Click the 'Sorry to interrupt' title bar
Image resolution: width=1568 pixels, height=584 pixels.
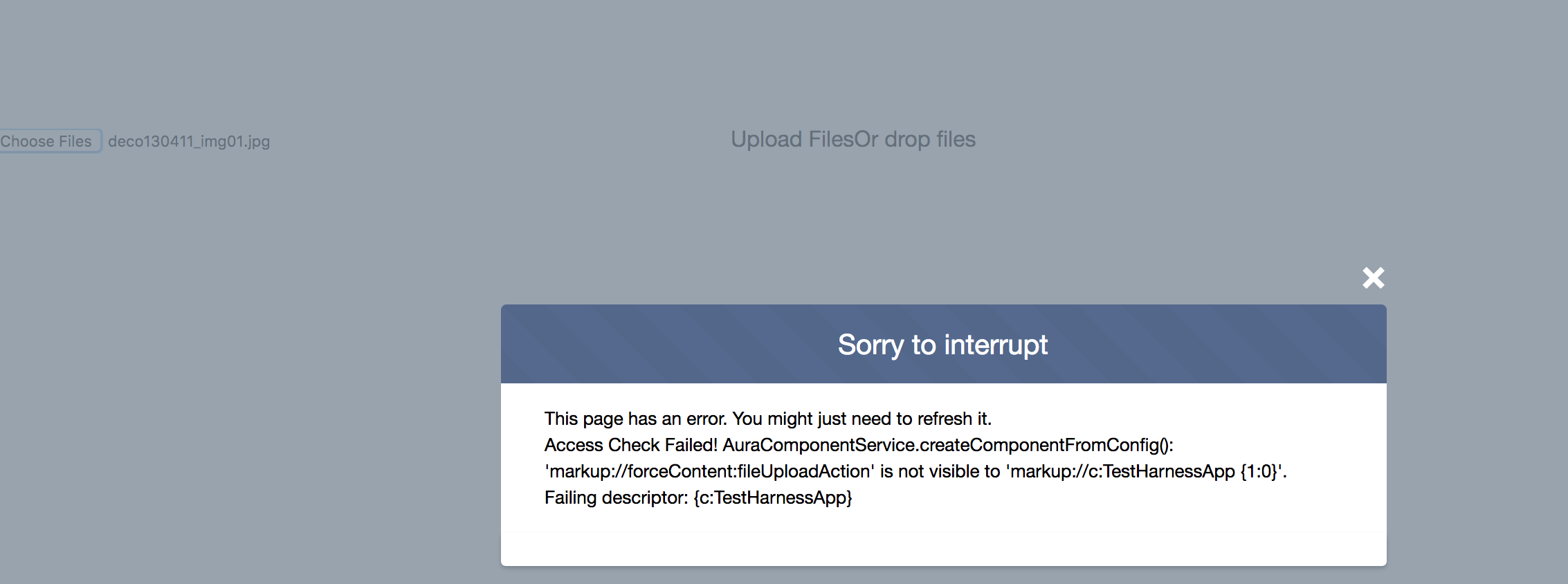pos(942,344)
